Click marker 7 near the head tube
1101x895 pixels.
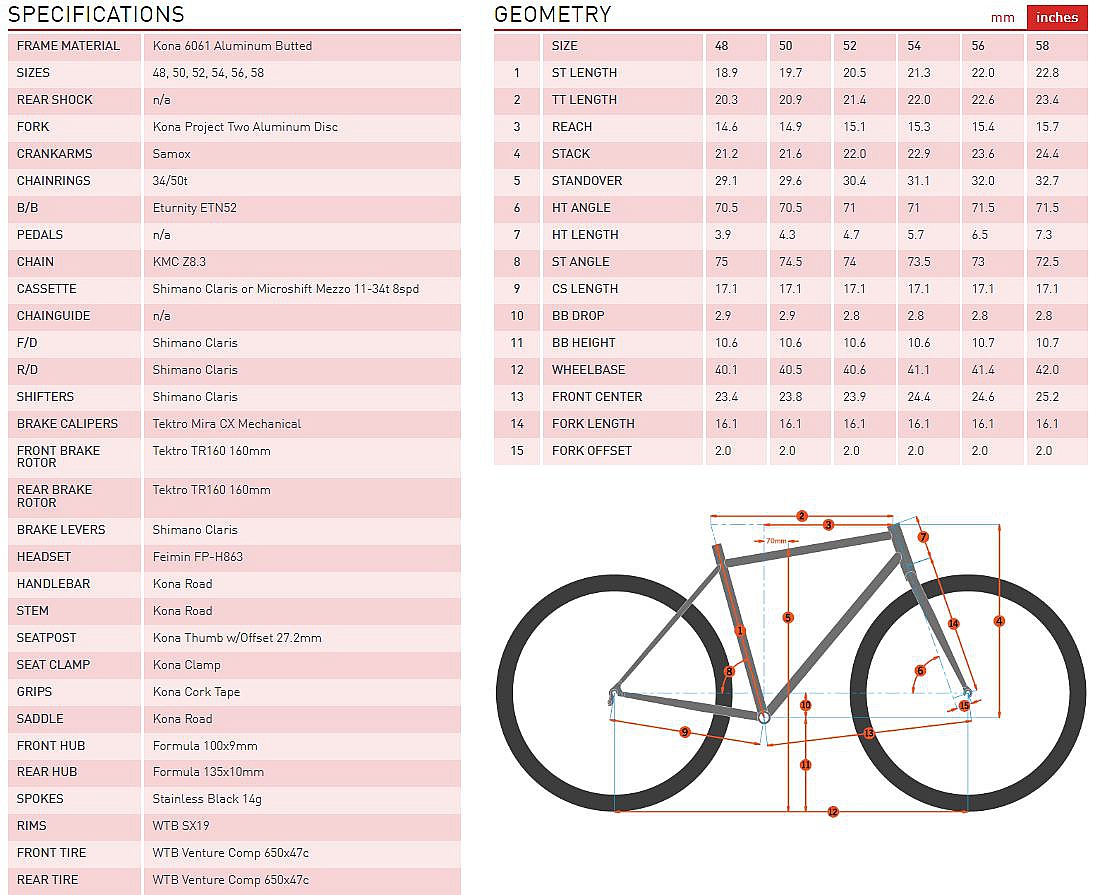pos(923,537)
